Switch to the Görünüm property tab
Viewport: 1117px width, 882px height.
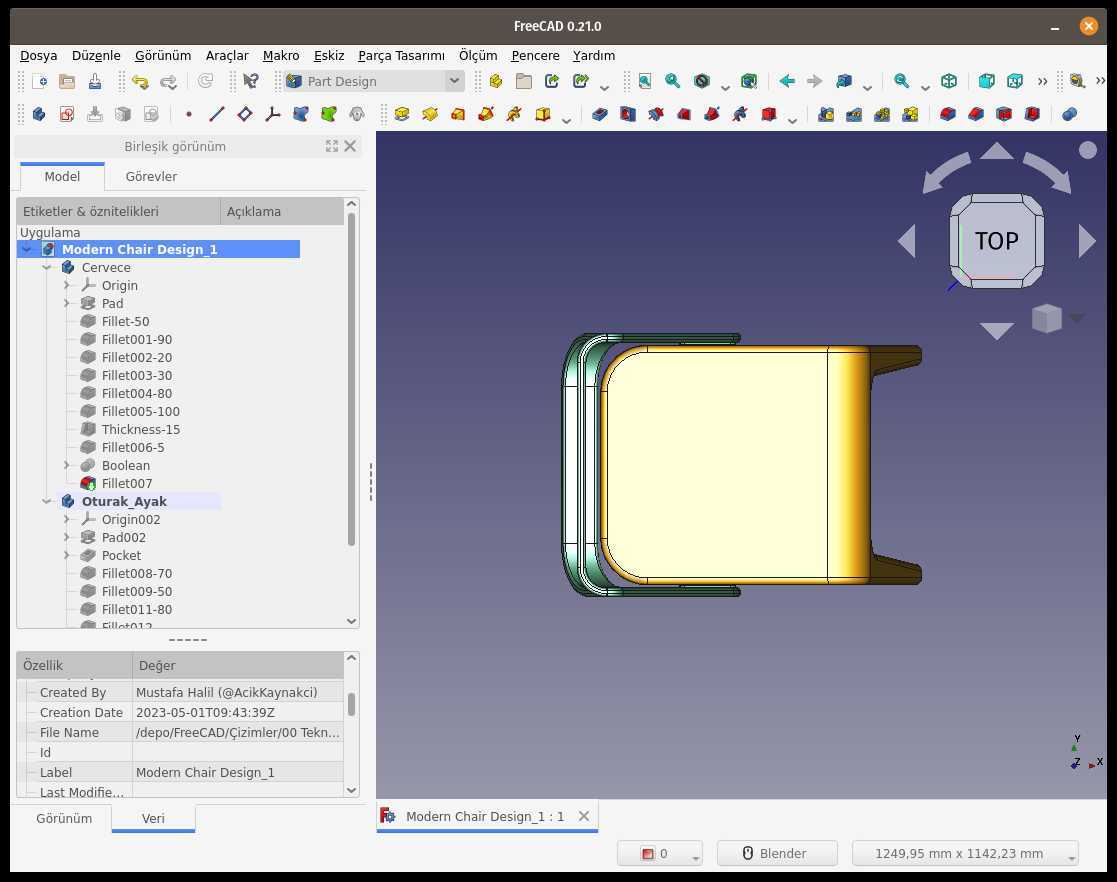(64, 819)
